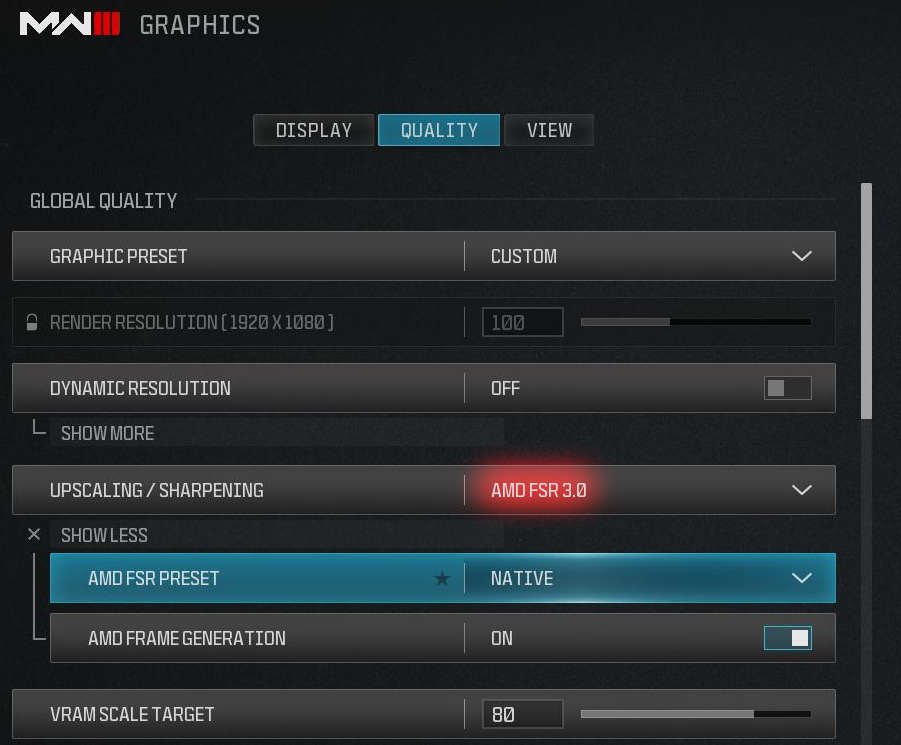The width and height of the screenshot is (901, 745).
Task: Click the Native preset value
Action: click(522, 578)
